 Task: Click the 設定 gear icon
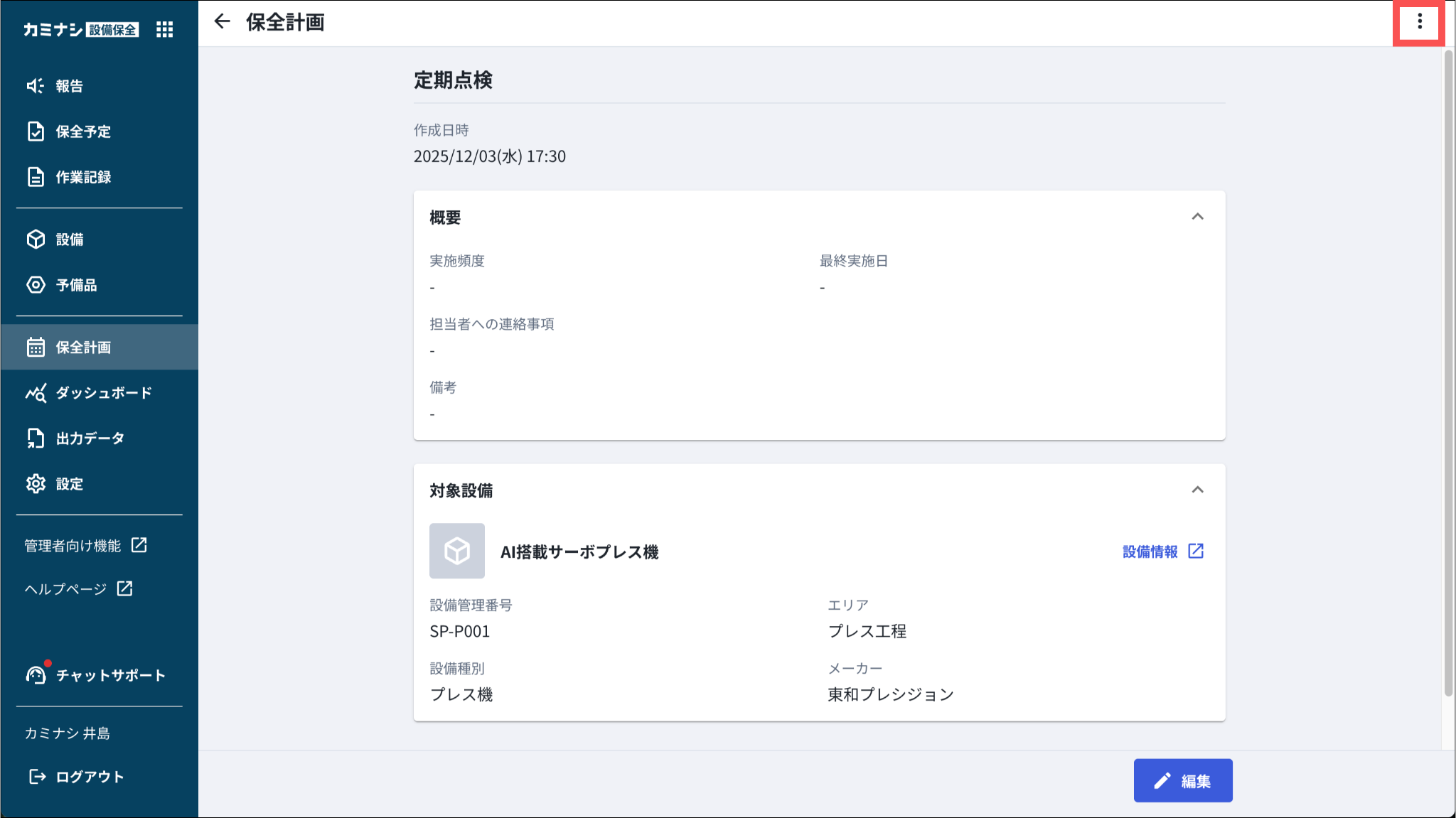36,484
